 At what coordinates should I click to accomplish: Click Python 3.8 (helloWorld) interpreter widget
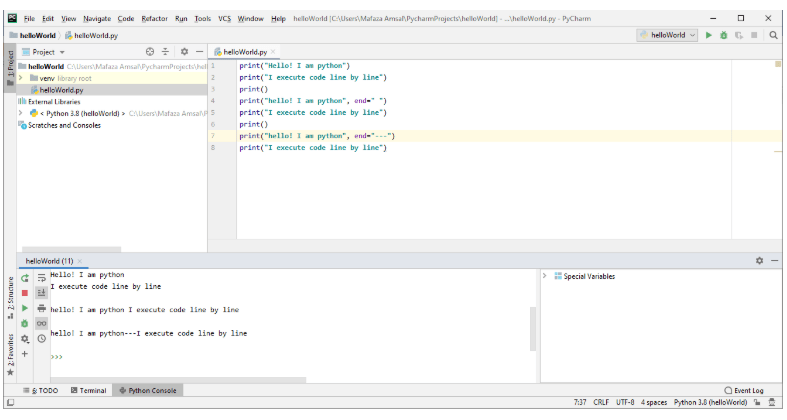[x=710, y=402]
